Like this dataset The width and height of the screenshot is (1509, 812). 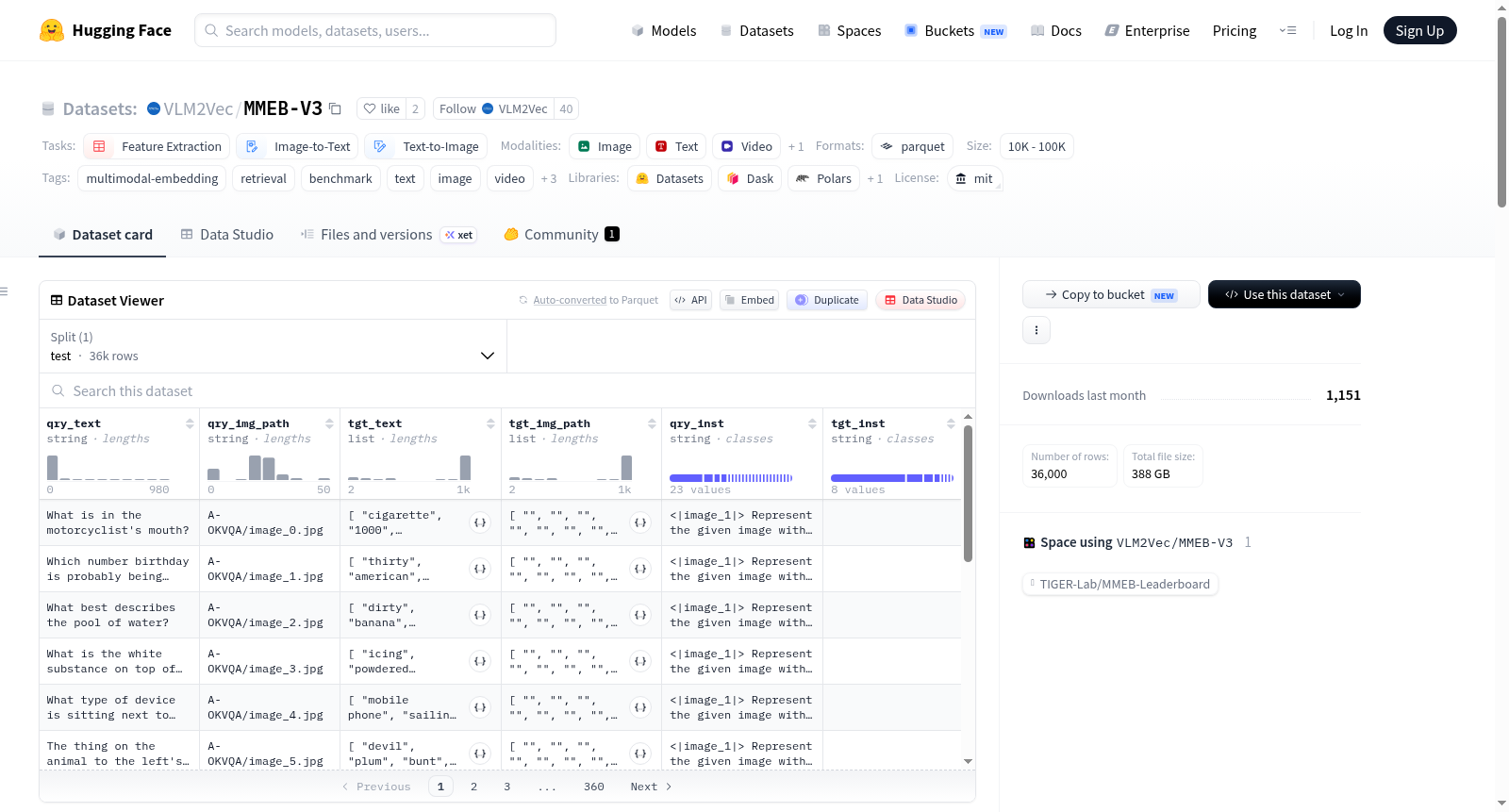pos(382,108)
